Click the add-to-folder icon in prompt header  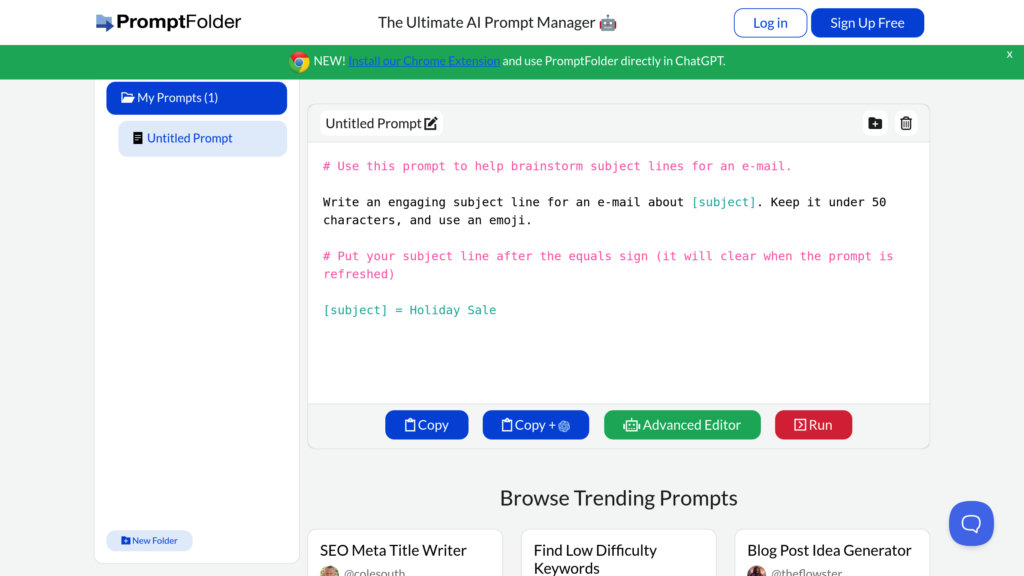click(x=875, y=124)
